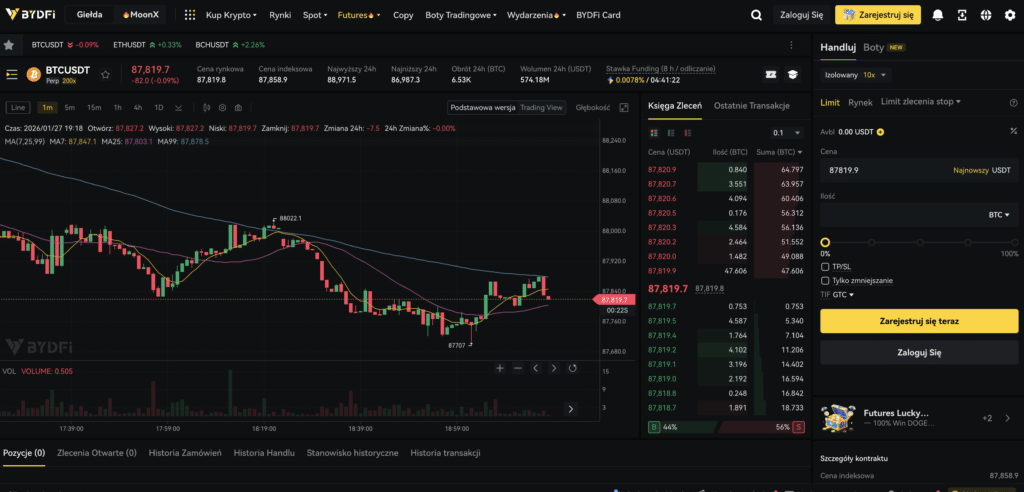Add BTCUSDT to favorites with star
Image resolution: width=1024 pixels, height=492 pixels.
105,75
